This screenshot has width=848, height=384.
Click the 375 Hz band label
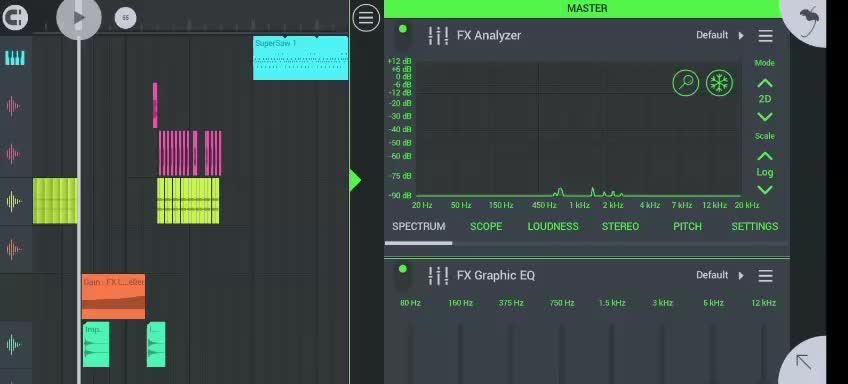(511, 303)
